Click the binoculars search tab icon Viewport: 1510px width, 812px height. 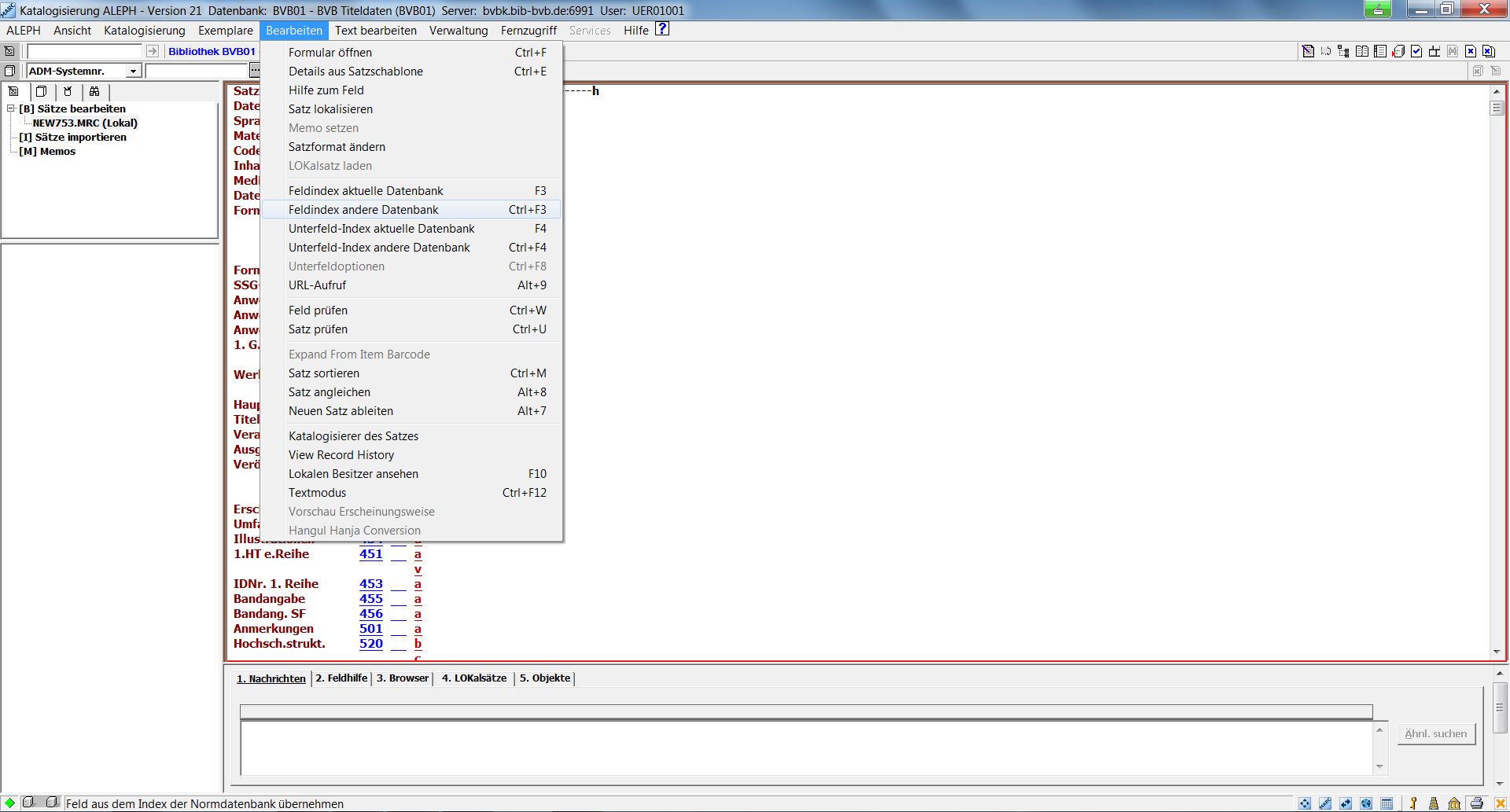(x=94, y=91)
